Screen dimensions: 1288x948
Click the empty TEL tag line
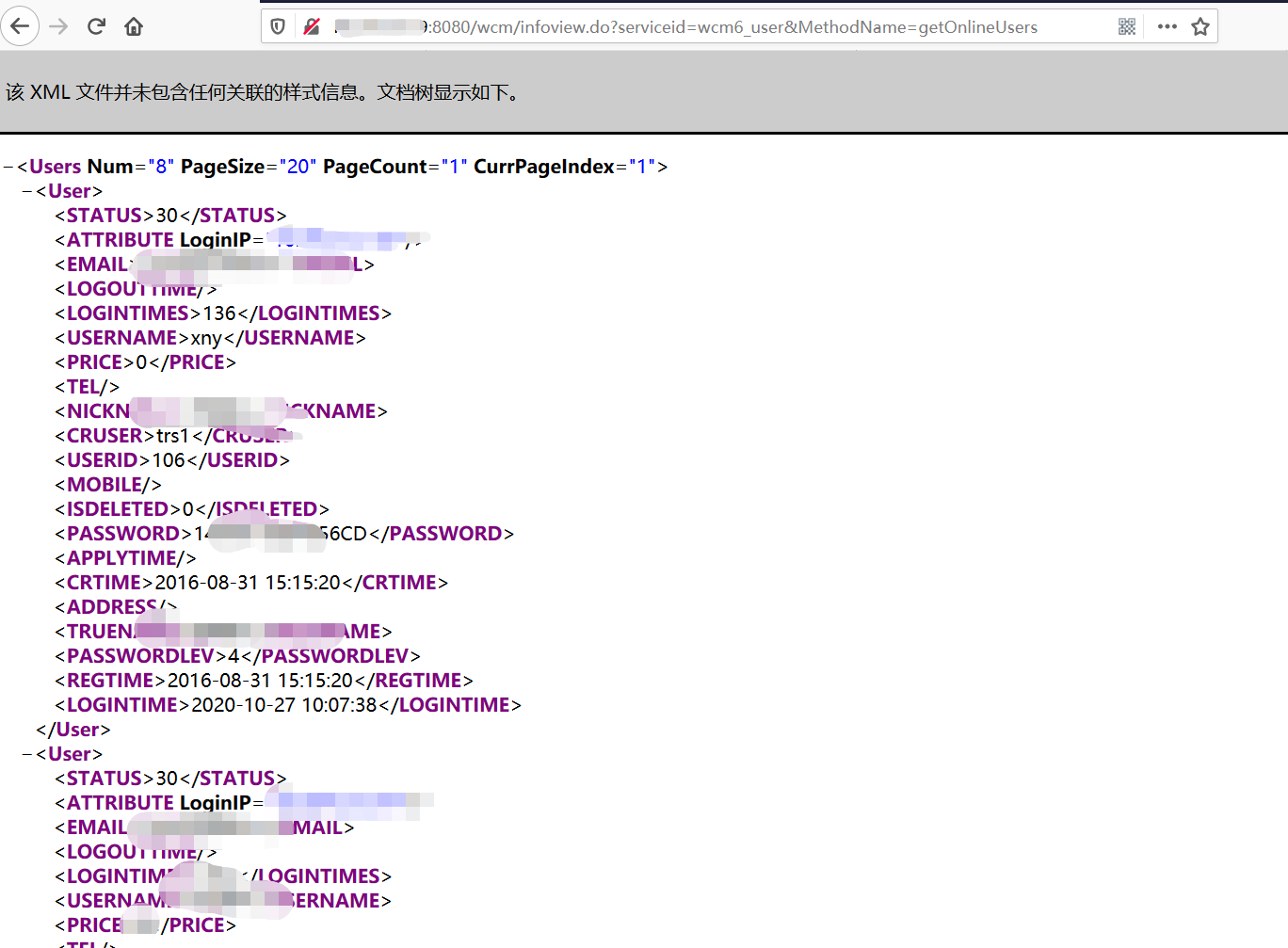[87, 387]
